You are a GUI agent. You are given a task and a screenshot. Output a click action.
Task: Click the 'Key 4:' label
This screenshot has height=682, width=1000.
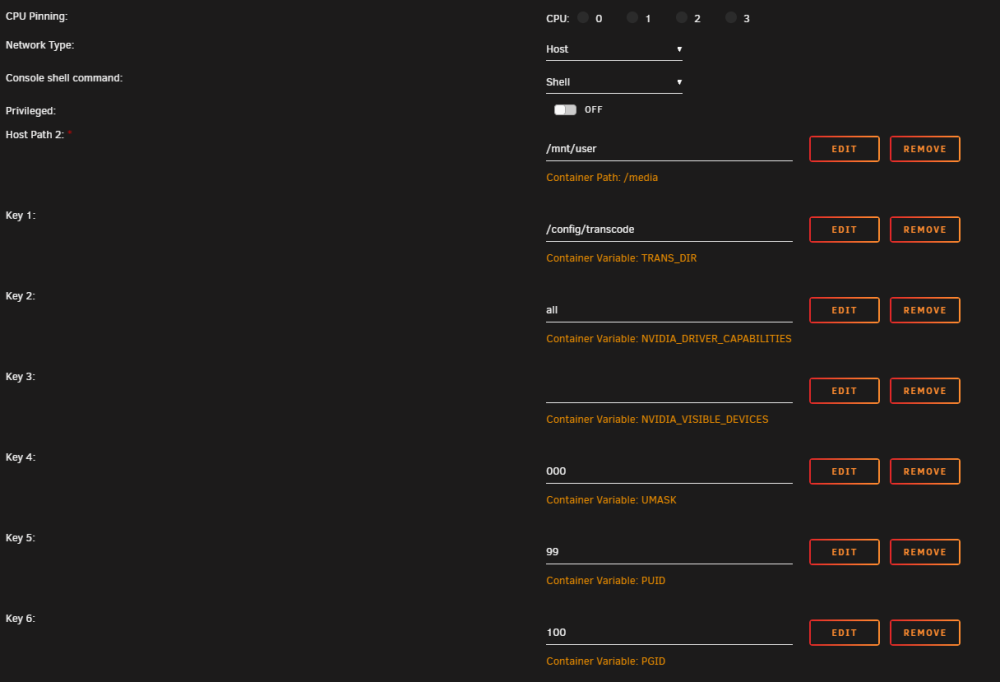20,457
